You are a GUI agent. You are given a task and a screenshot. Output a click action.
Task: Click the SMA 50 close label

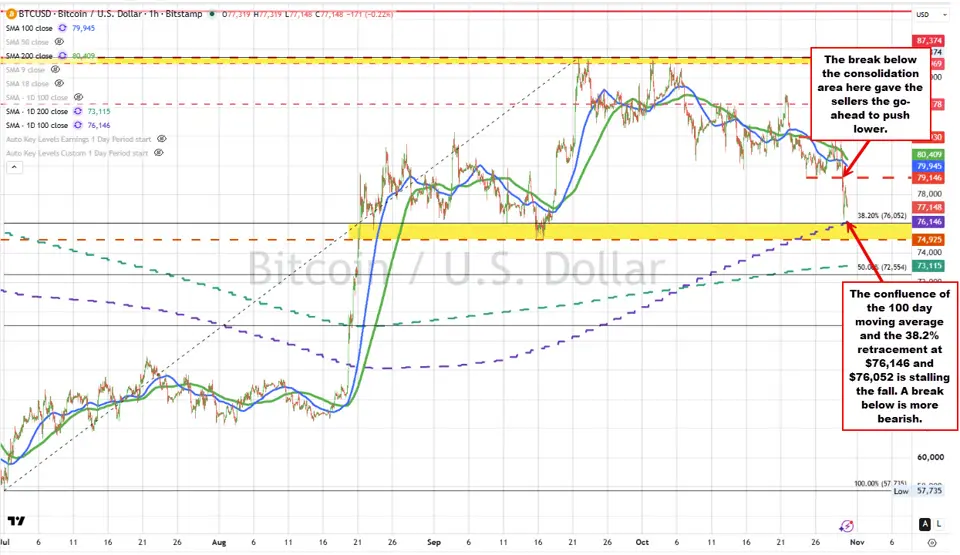[x=28, y=42]
